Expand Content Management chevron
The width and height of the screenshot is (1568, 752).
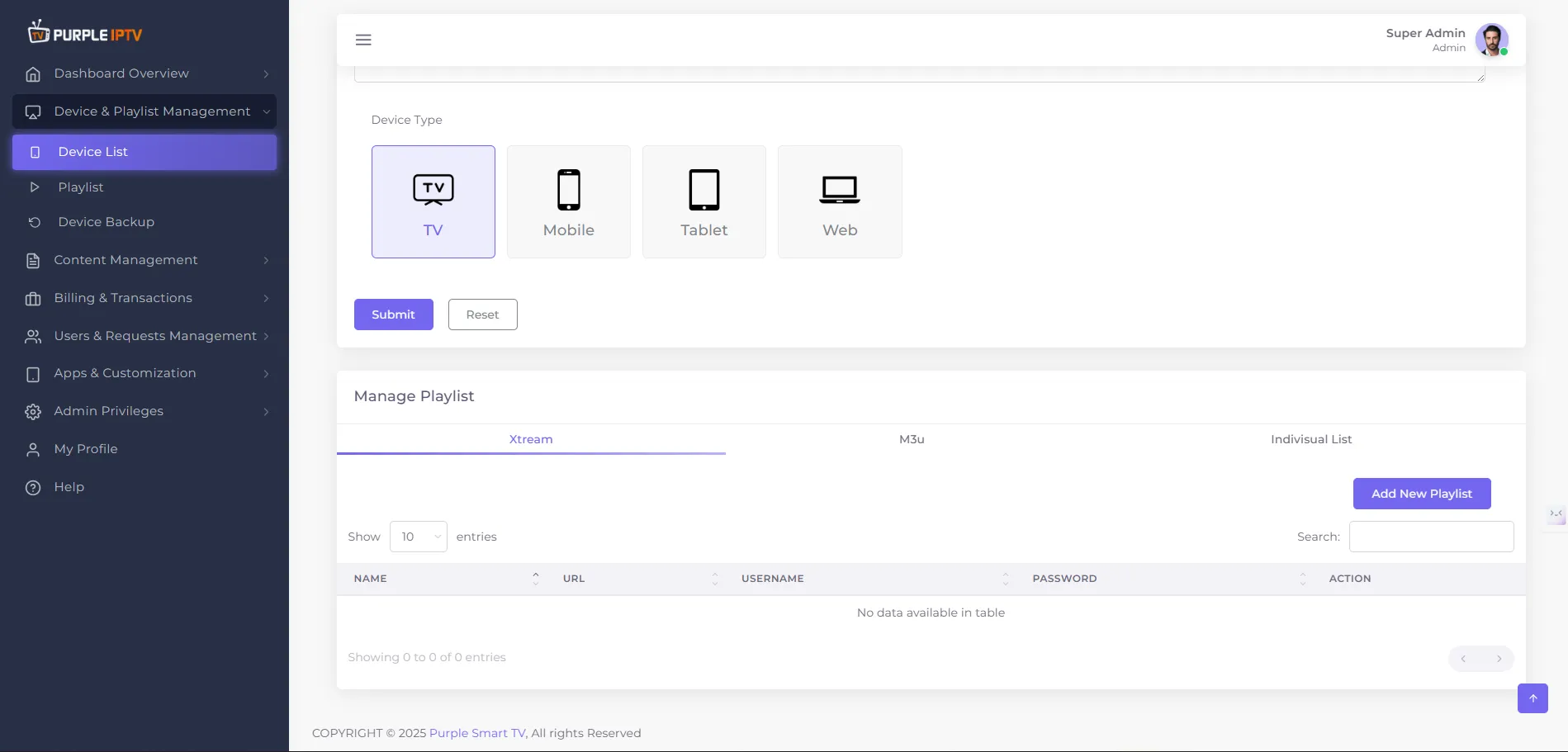click(x=266, y=260)
